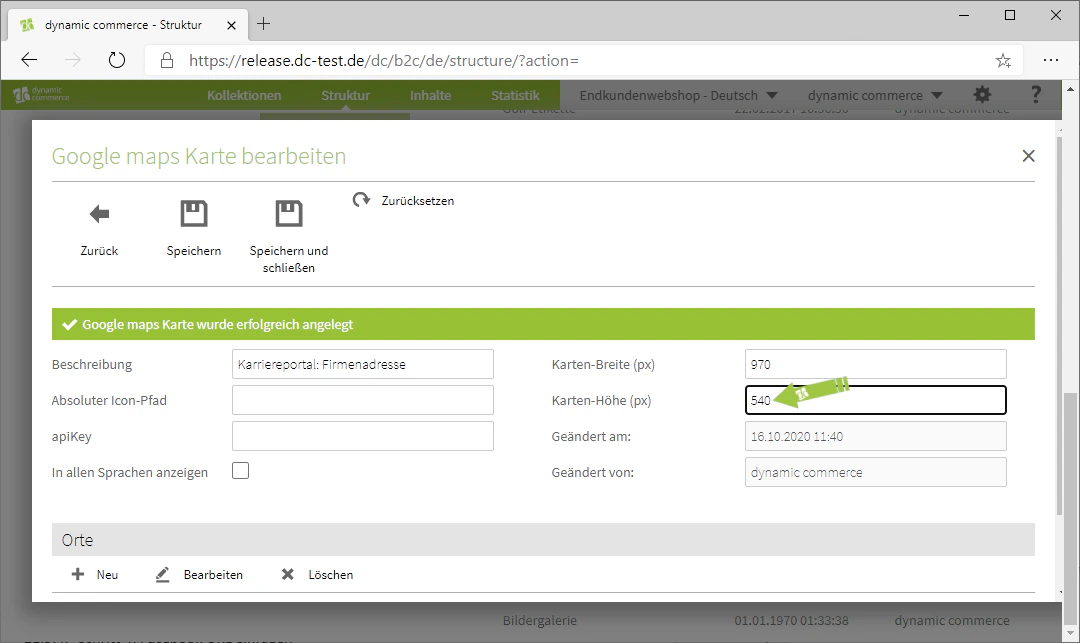The height and width of the screenshot is (643, 1080).
Task: Click the Karten-Höhe (px) field
Action: [875, 400]
